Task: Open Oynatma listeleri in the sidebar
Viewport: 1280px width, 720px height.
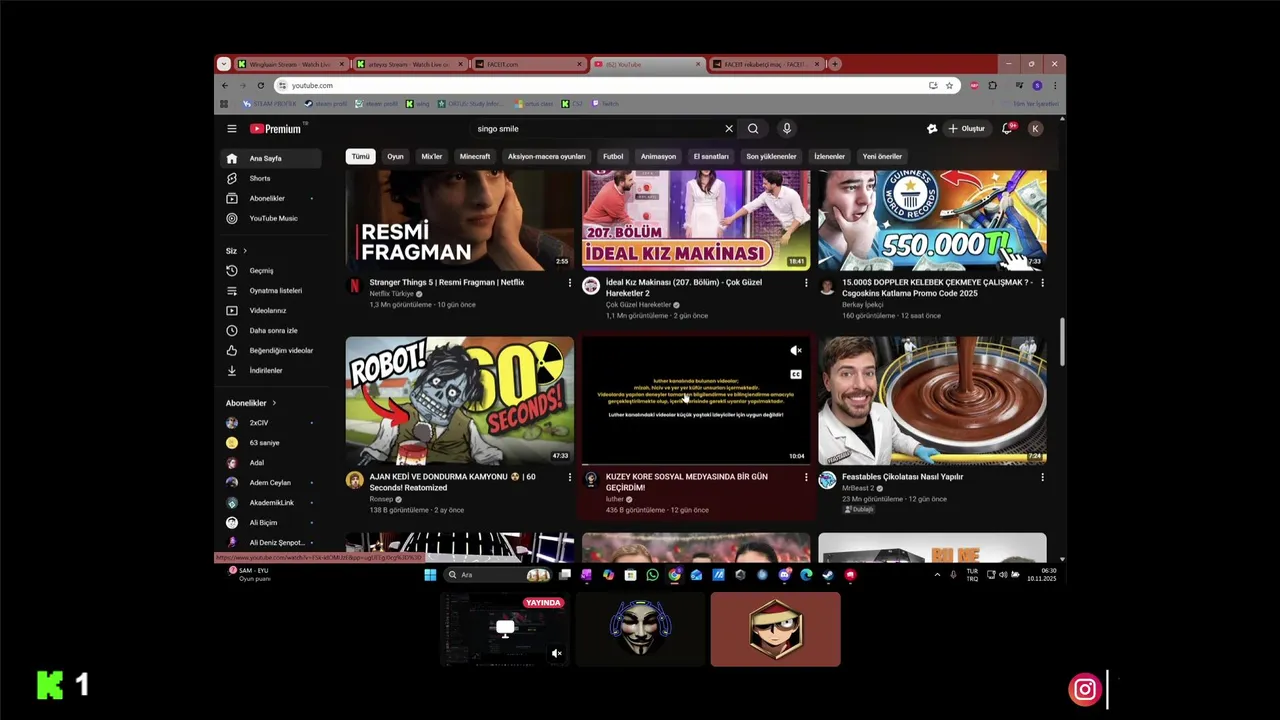Action: point(271,290)
